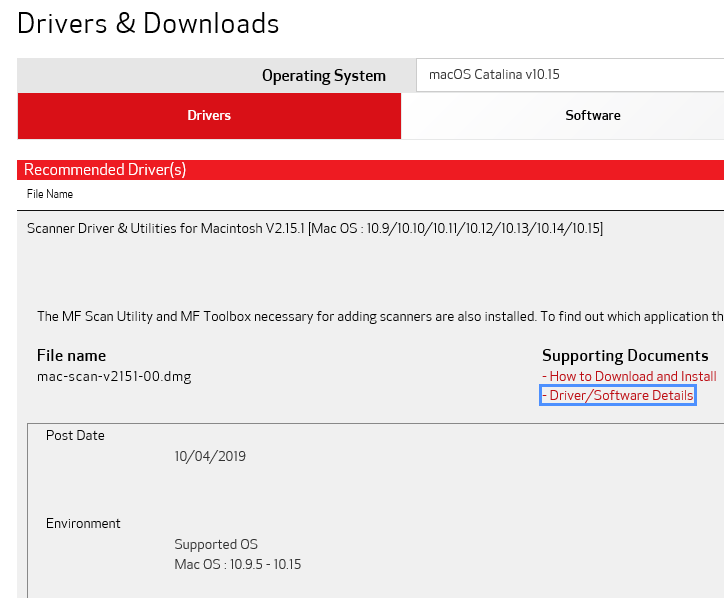
Task: Select the Scanner Driver & Utilities for Macintosh row
Action: point(314,229)
